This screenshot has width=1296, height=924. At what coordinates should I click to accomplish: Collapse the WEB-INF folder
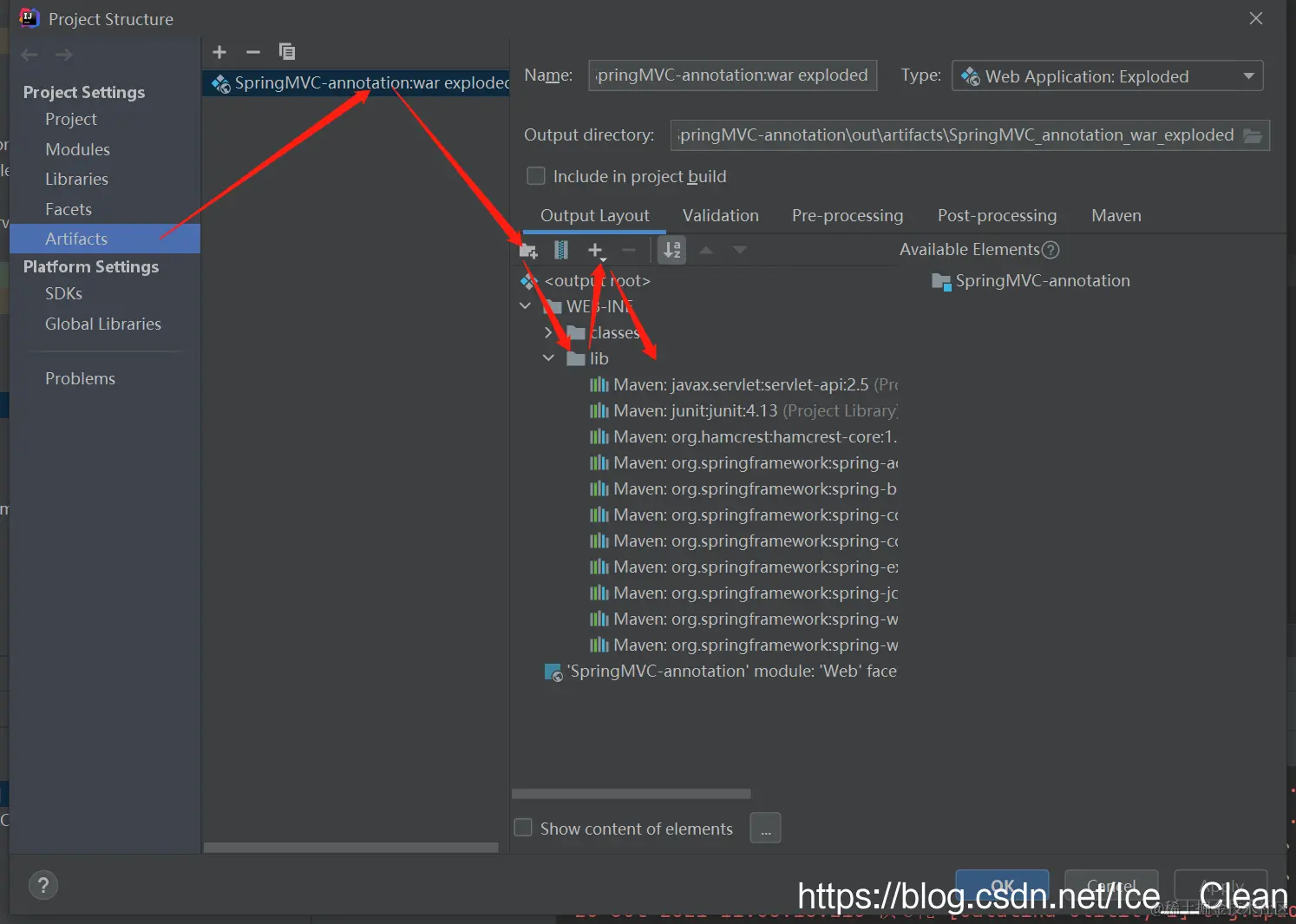526,306
